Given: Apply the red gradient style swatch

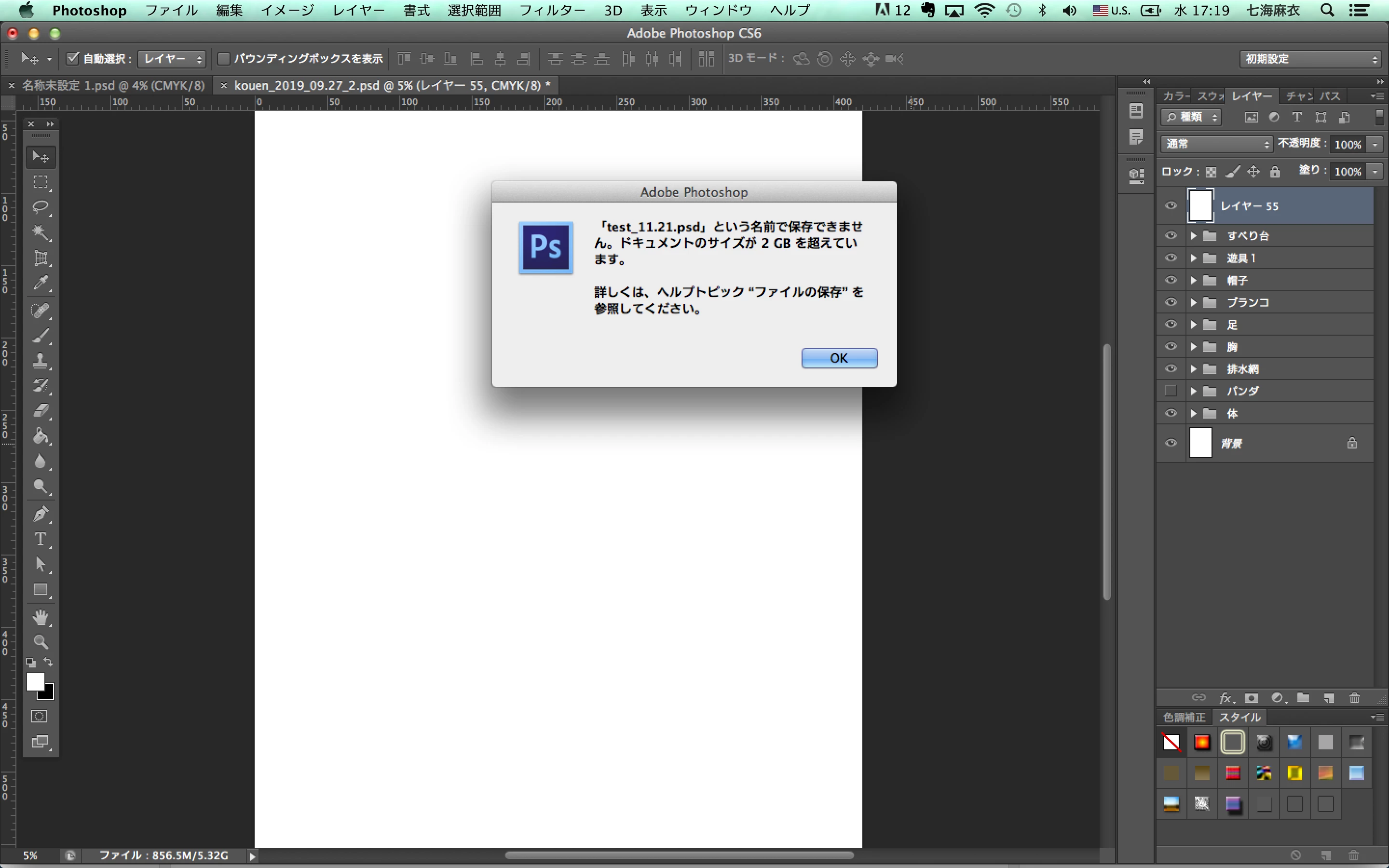Looking at the screenshot, I should 1202,742.
